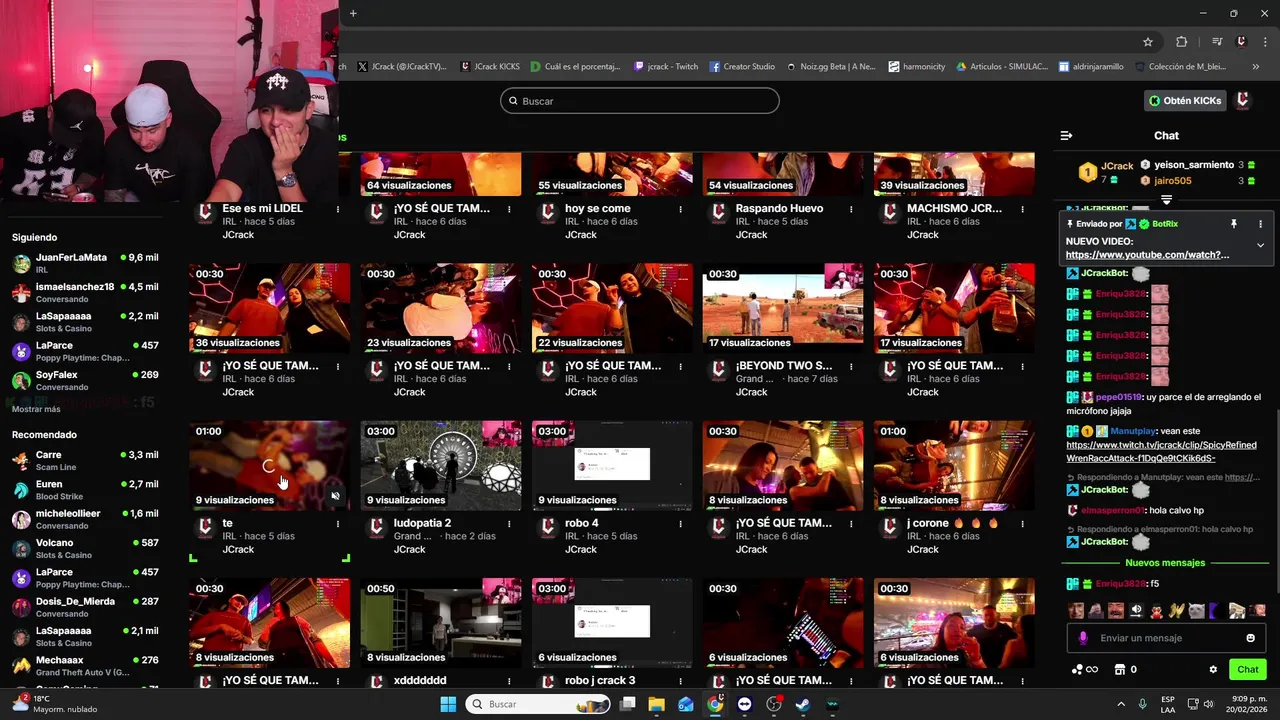Open a new browser tab
Image resolution: width=1280 pixels, height=720 pixels.
tap(353, 13)
